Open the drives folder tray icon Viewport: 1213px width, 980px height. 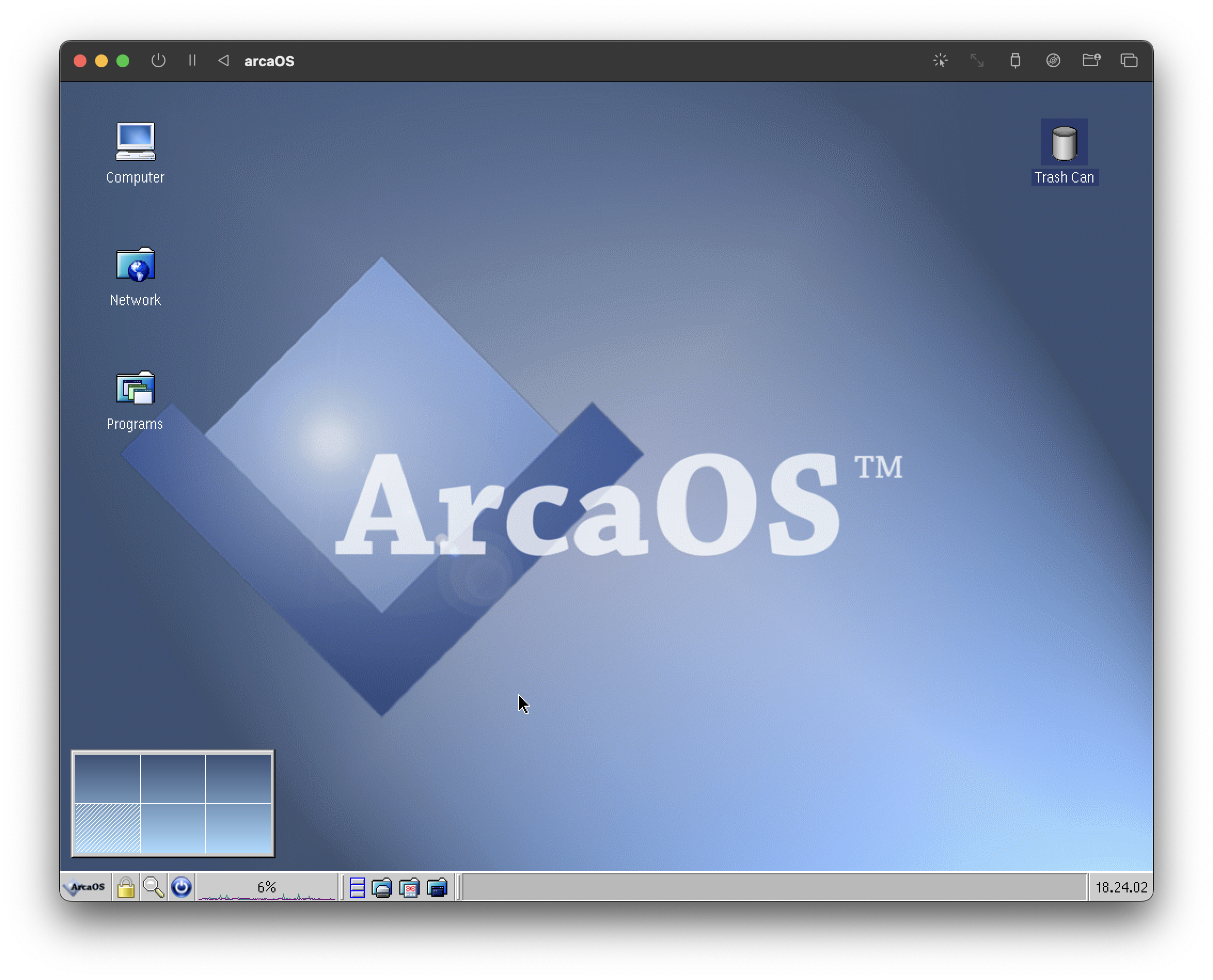[382, 888]
